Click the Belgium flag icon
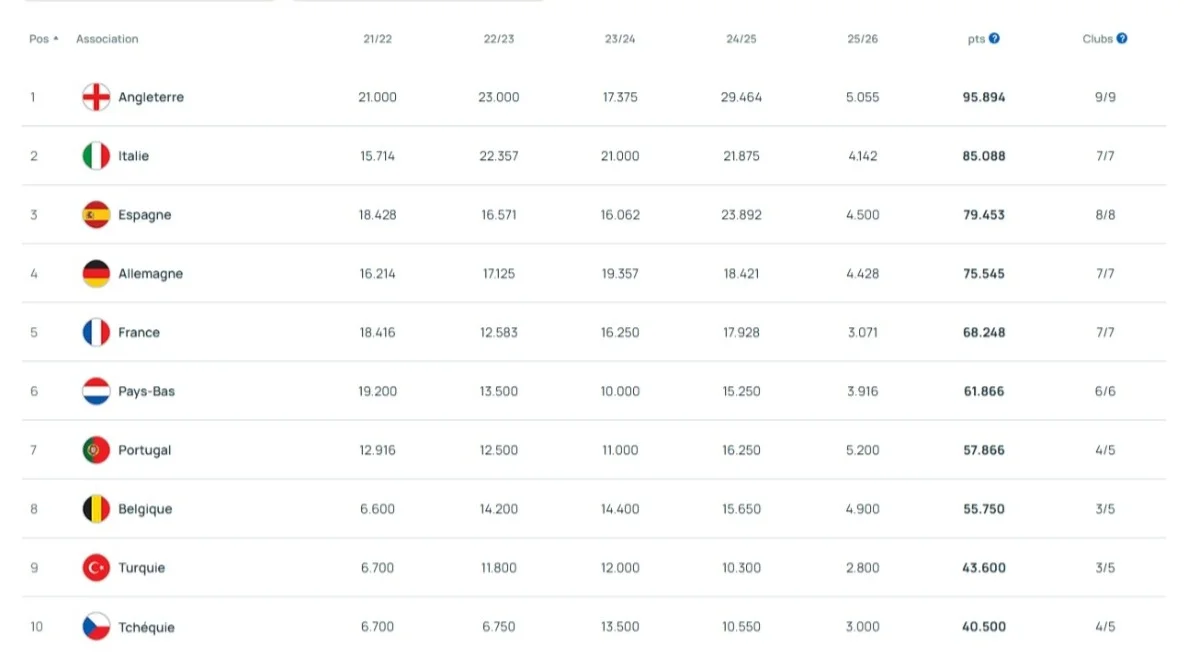 [96, 509]
